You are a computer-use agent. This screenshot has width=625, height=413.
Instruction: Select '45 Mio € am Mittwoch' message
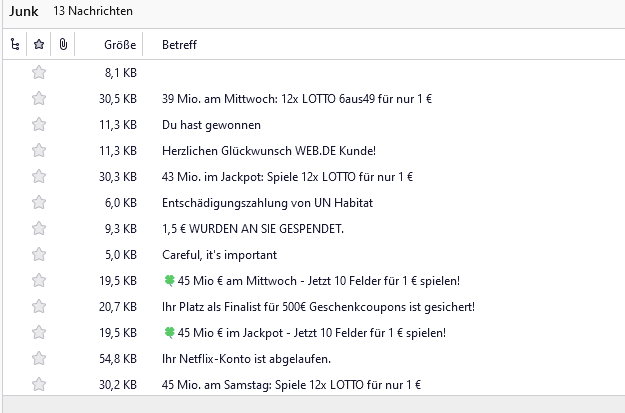point(317,281)
